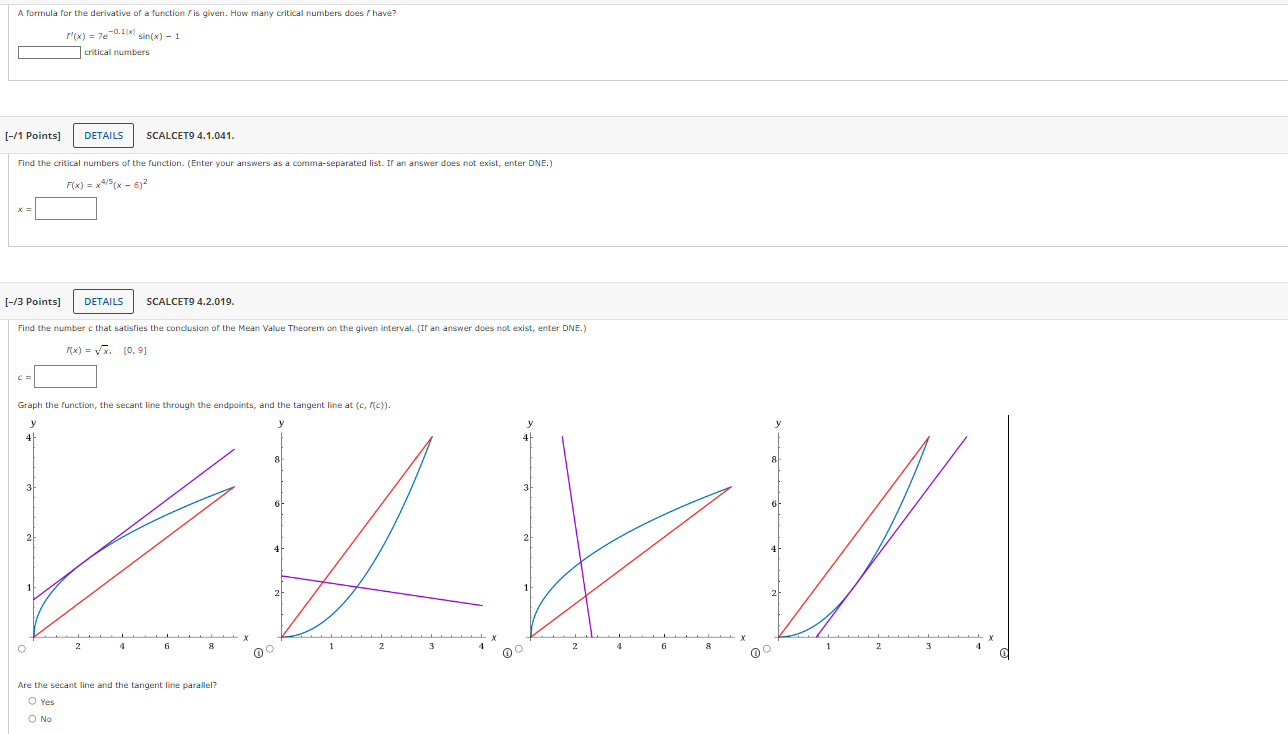Click the info icon beside the first graph
The height and width of the screenshot is (734, 1288).
point(258,652)
